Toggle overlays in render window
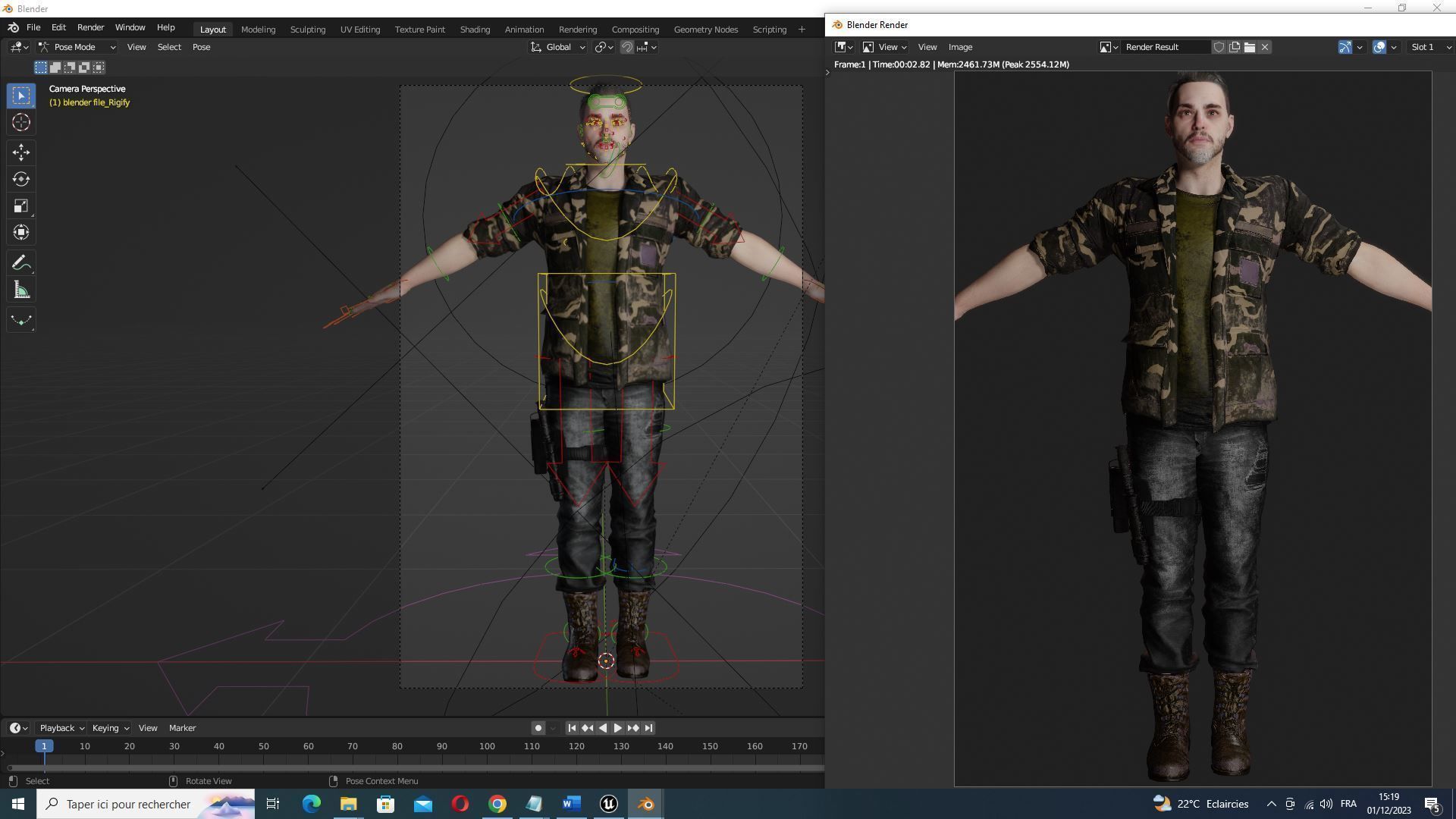The height and width of the screenshot is (819, 1456). 1379,47
